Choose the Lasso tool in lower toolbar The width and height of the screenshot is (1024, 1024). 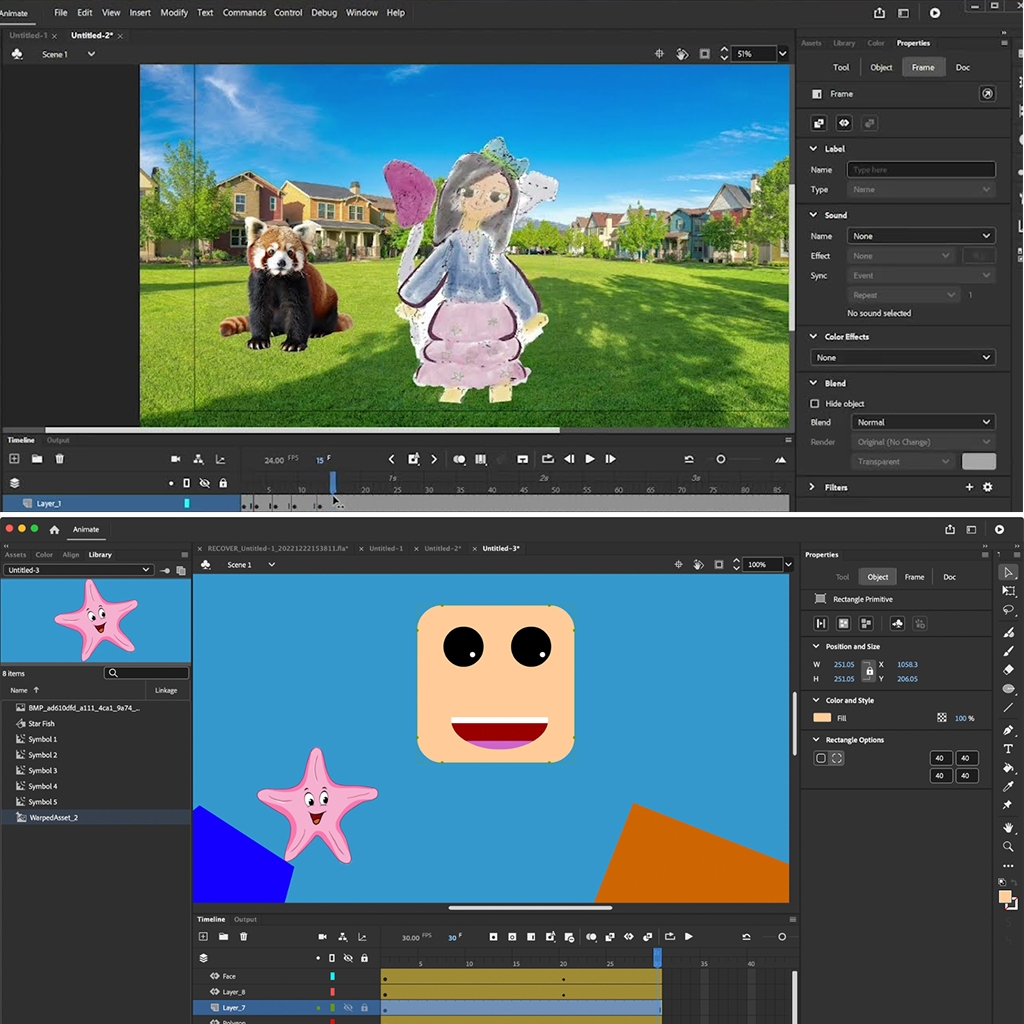tap(1008, 610)
